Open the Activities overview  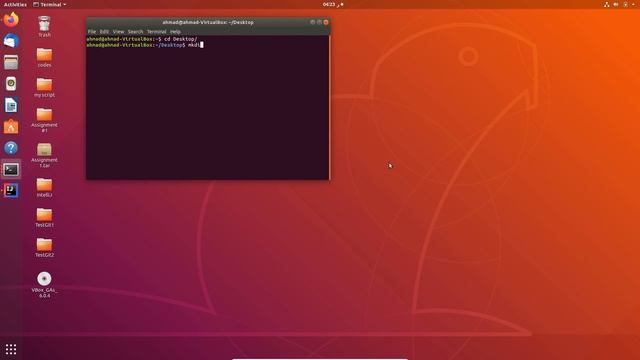pos(15,4)
